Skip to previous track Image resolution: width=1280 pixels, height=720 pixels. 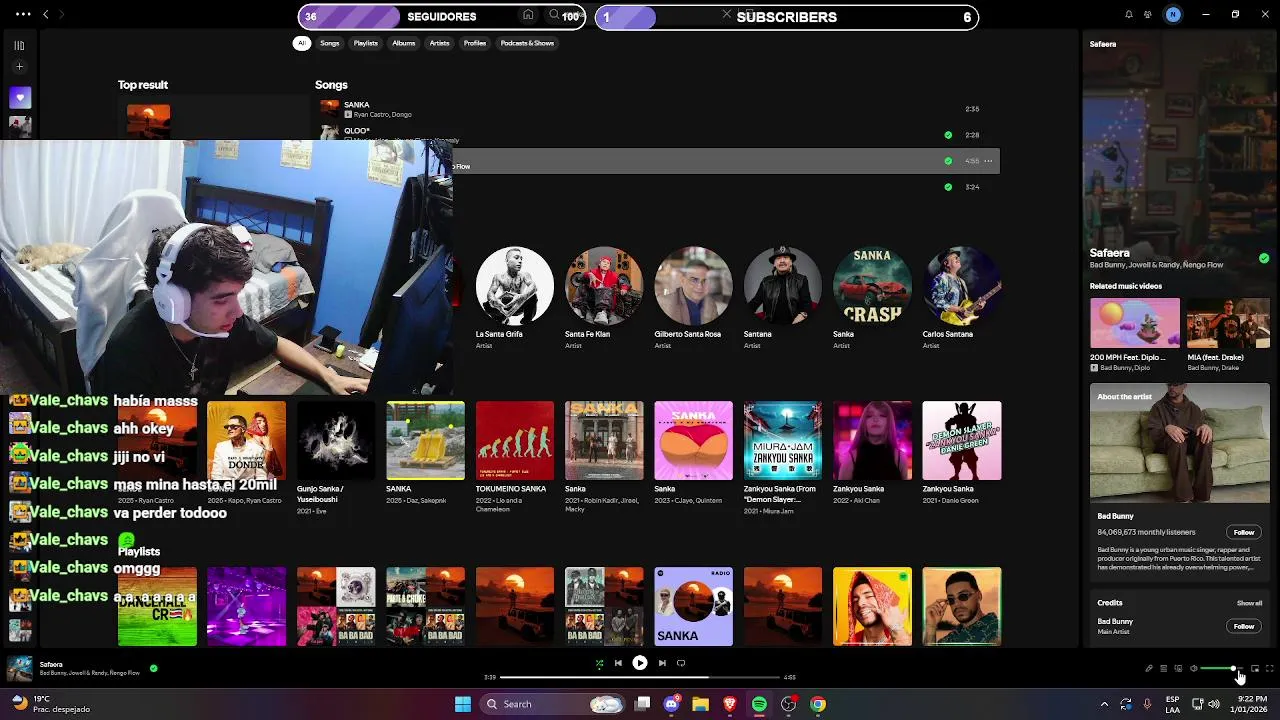coord(618,663)
